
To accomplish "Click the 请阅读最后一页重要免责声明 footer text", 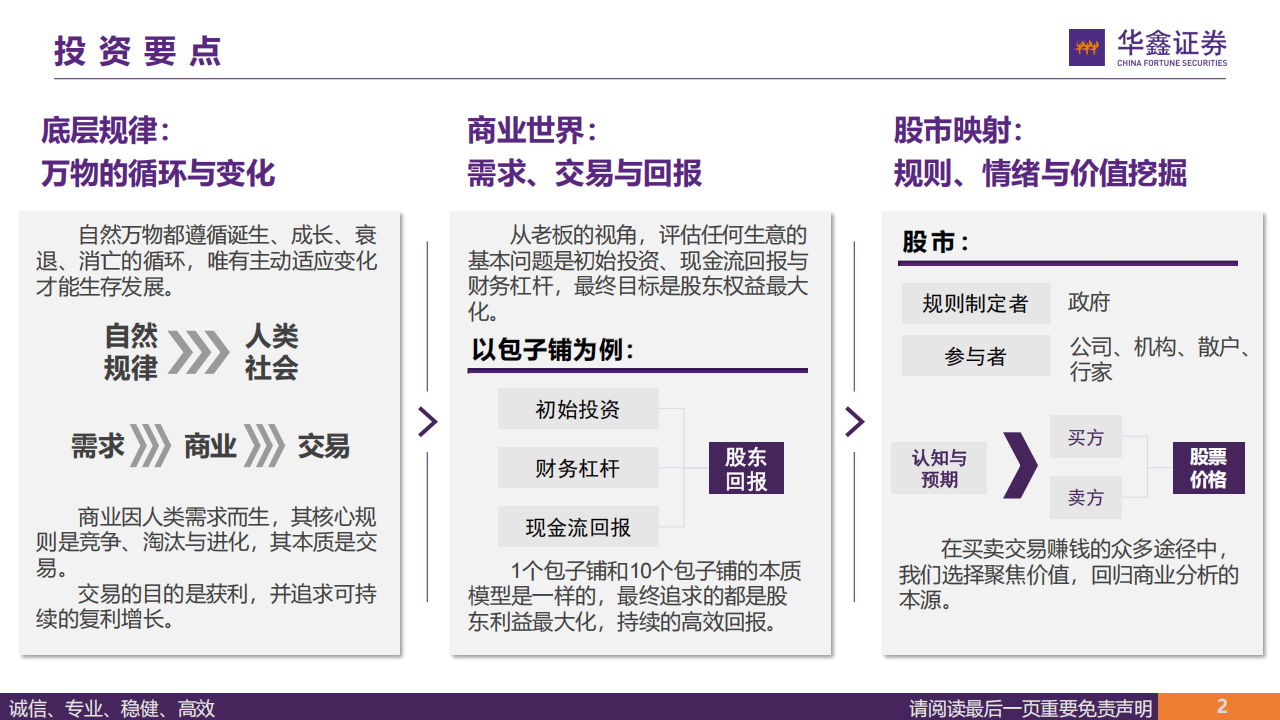I will (x=1029, y=708).
